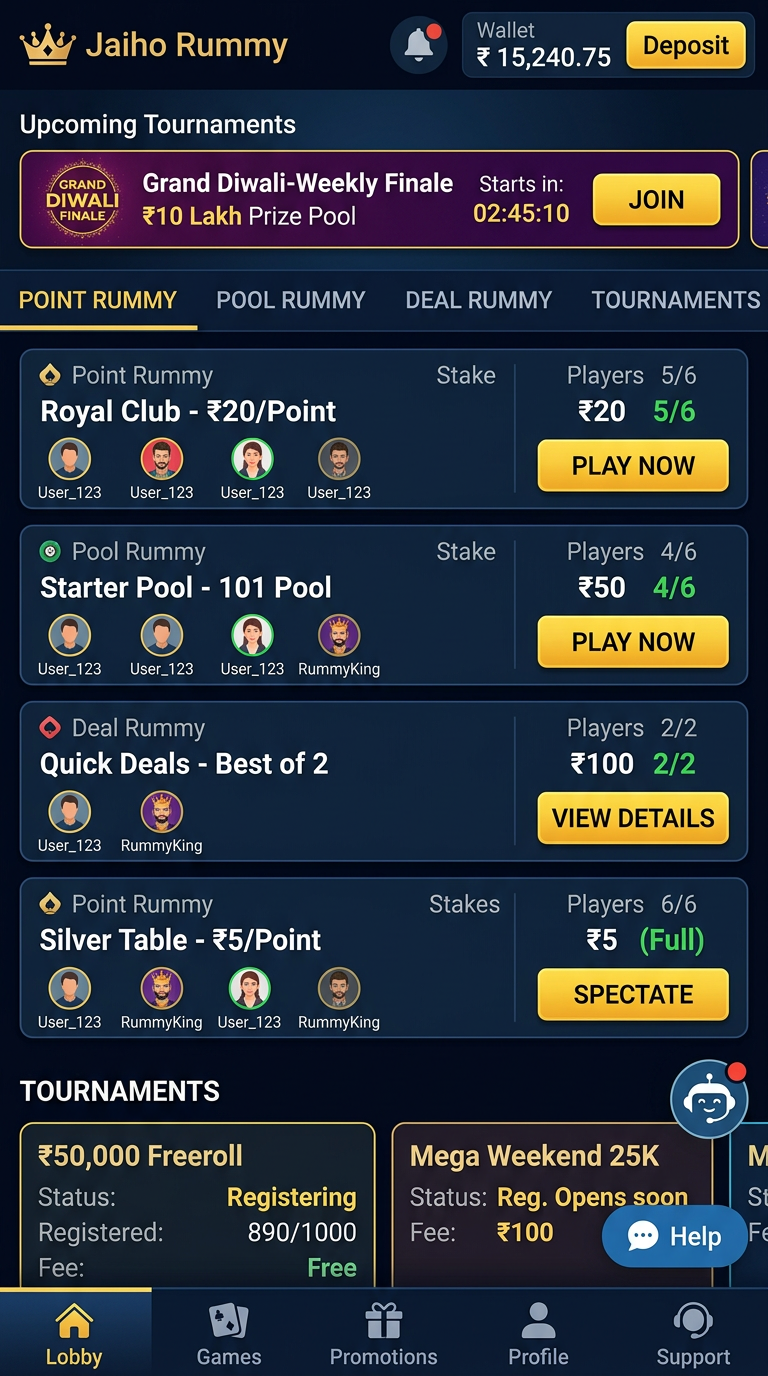Open notifications via the bell icon
The image size is (768, 1376).
(x=418, y=45)
